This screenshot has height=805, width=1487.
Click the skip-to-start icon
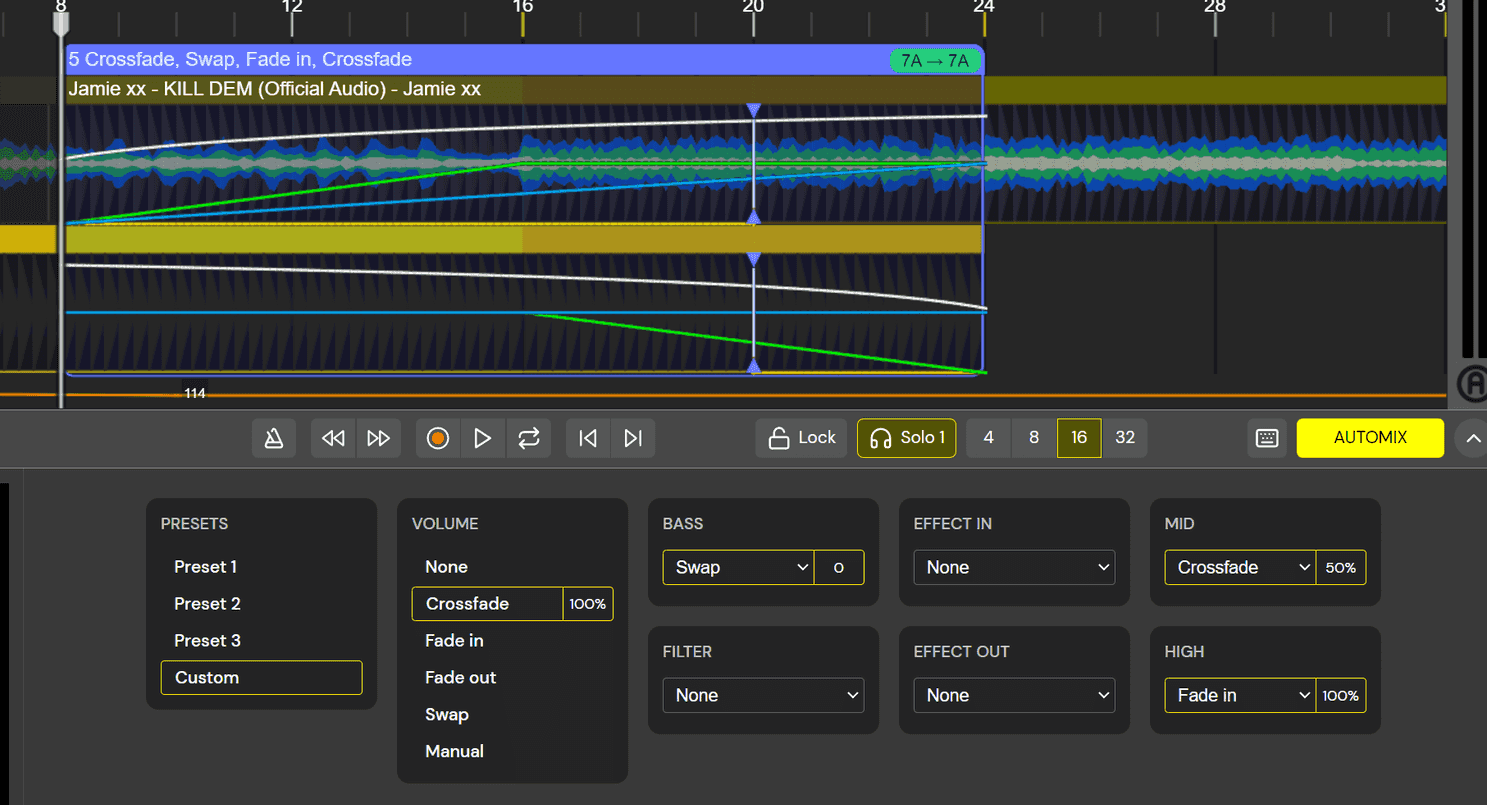tap(587, 437)
